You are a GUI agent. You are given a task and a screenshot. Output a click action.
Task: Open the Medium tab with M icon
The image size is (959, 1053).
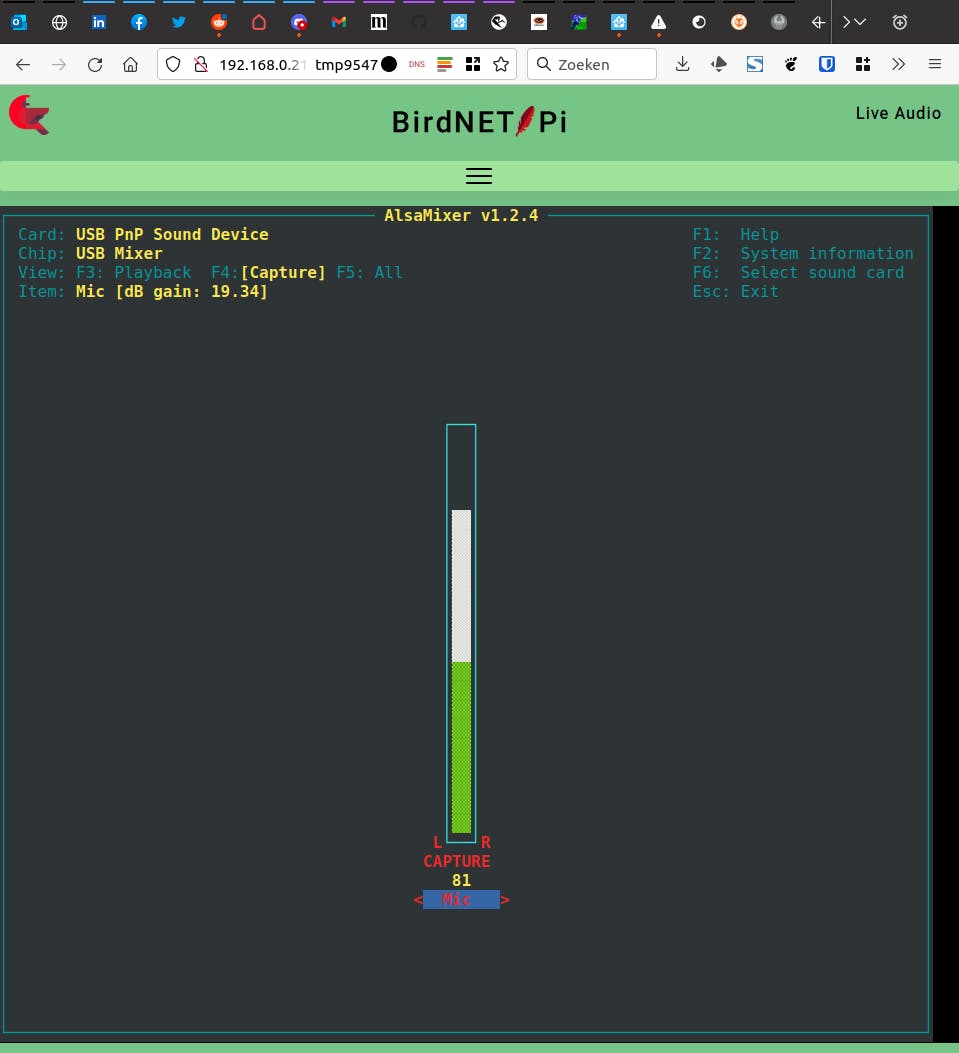point(379,22)
